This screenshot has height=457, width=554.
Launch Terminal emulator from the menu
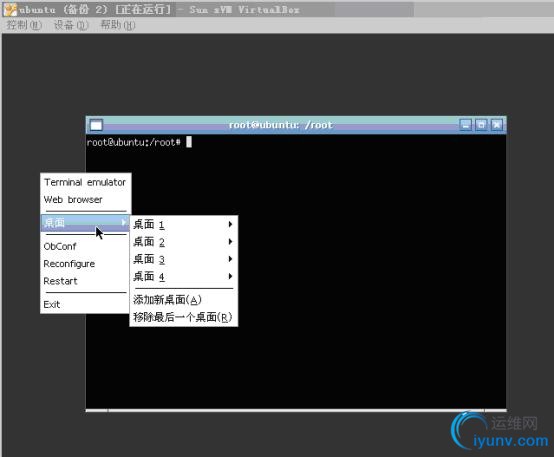click(x=85, y=182)
